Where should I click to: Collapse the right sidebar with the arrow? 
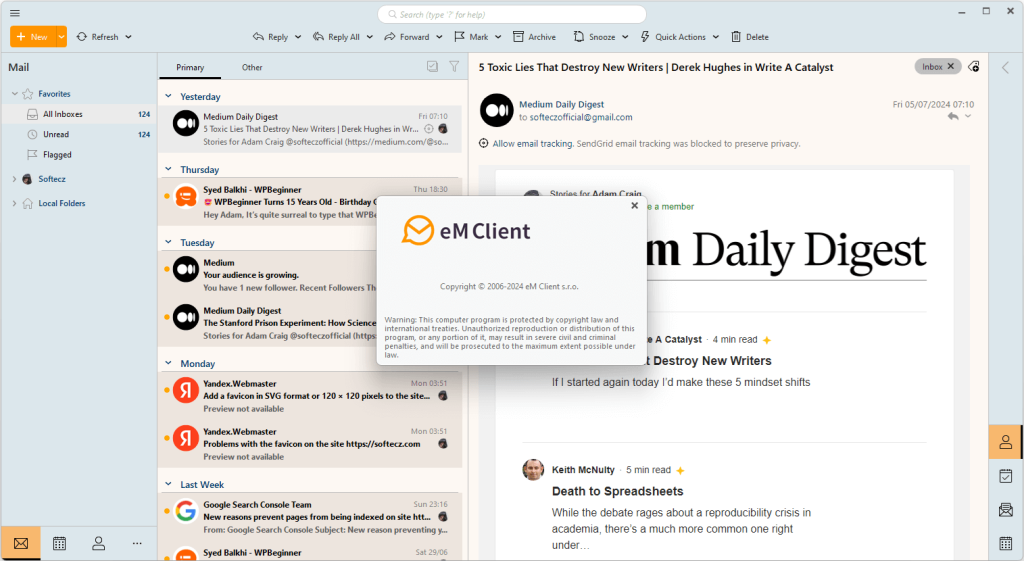pyautogui.click(x=1006, y=67)
